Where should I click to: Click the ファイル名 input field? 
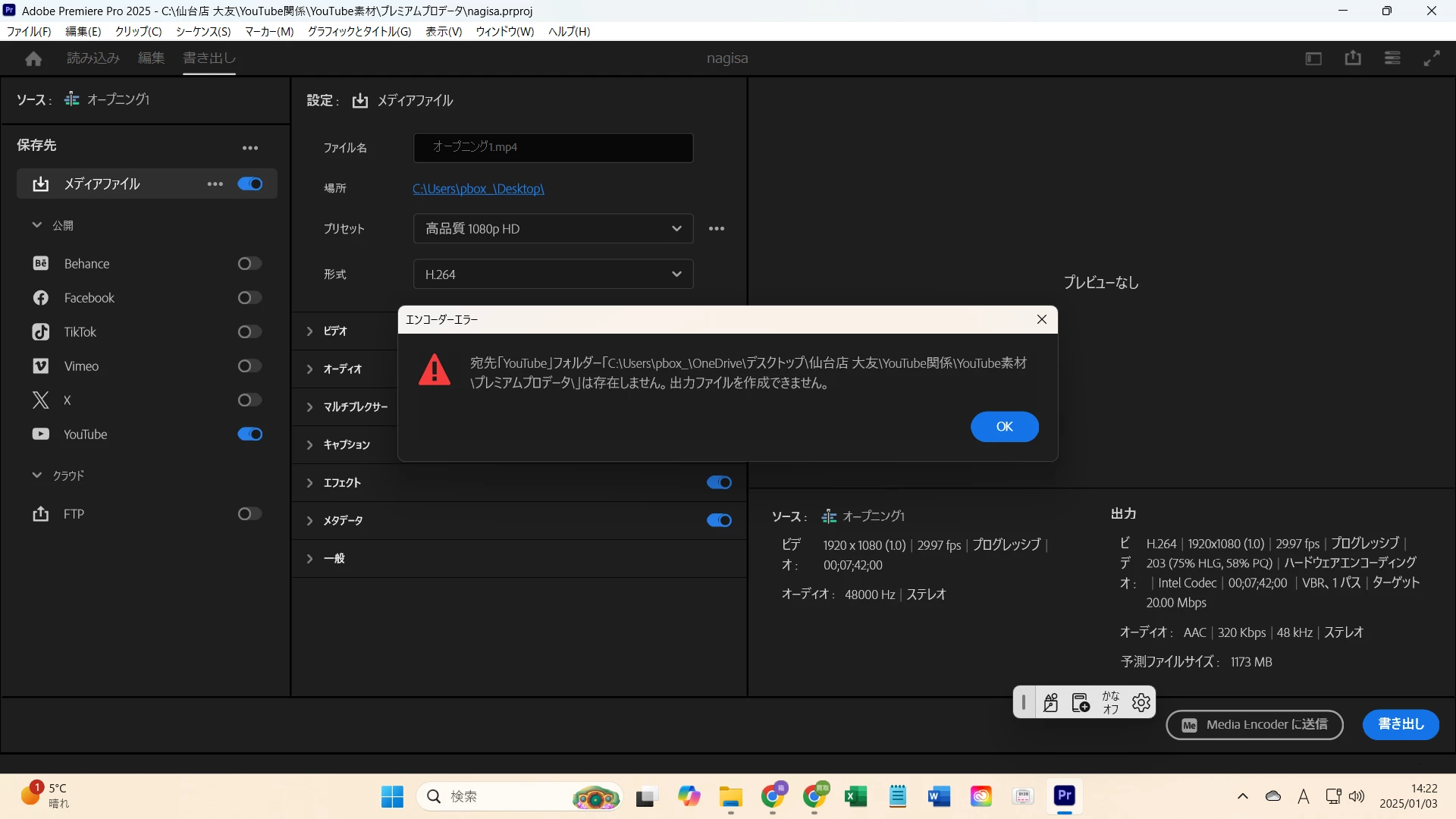click(553, 148)
